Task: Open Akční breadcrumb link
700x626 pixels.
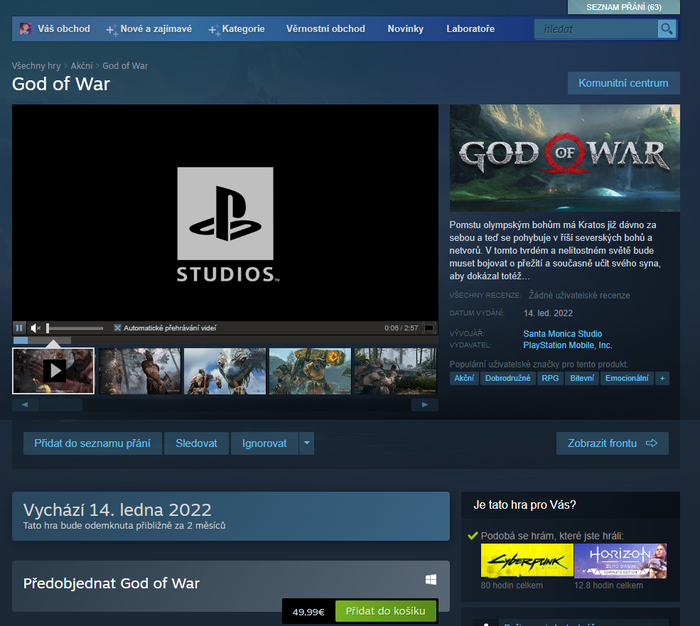Action: [82, 66]
